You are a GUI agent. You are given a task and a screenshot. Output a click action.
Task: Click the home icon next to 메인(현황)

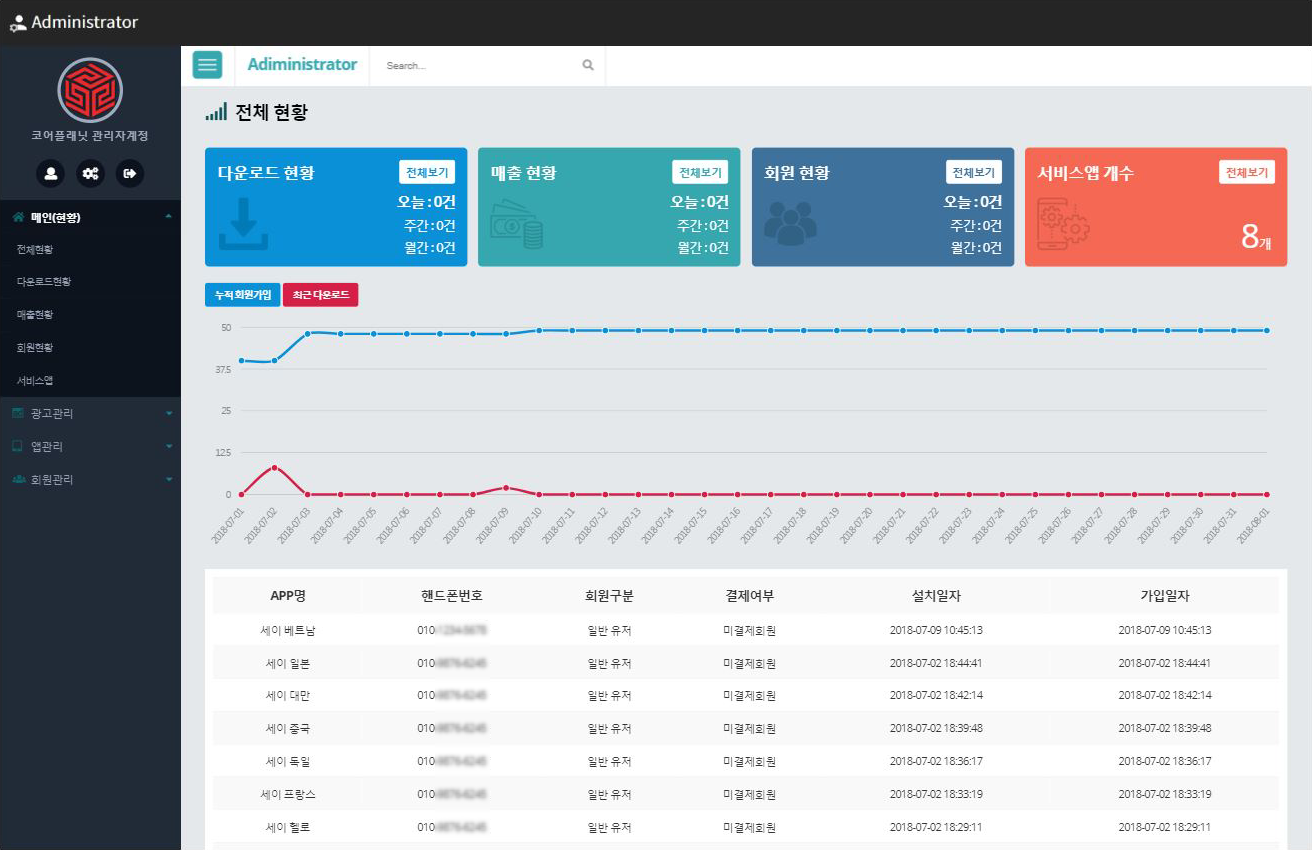18,216
